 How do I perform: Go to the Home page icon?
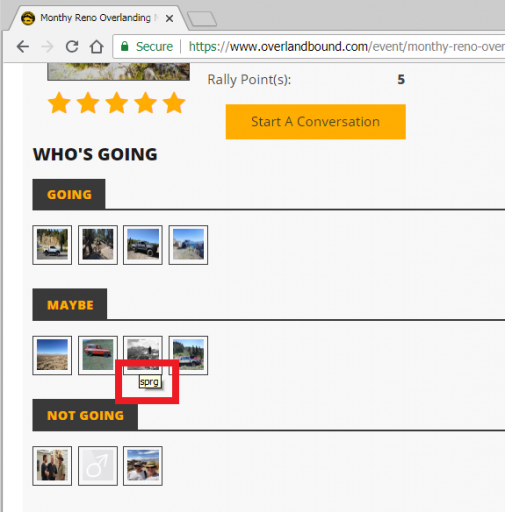97,47
